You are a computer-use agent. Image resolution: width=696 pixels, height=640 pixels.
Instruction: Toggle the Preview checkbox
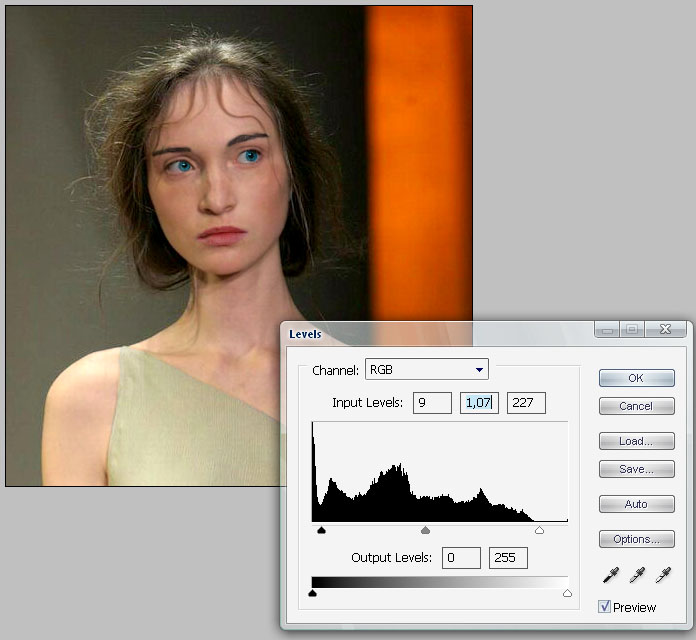(x=604, y=606)
